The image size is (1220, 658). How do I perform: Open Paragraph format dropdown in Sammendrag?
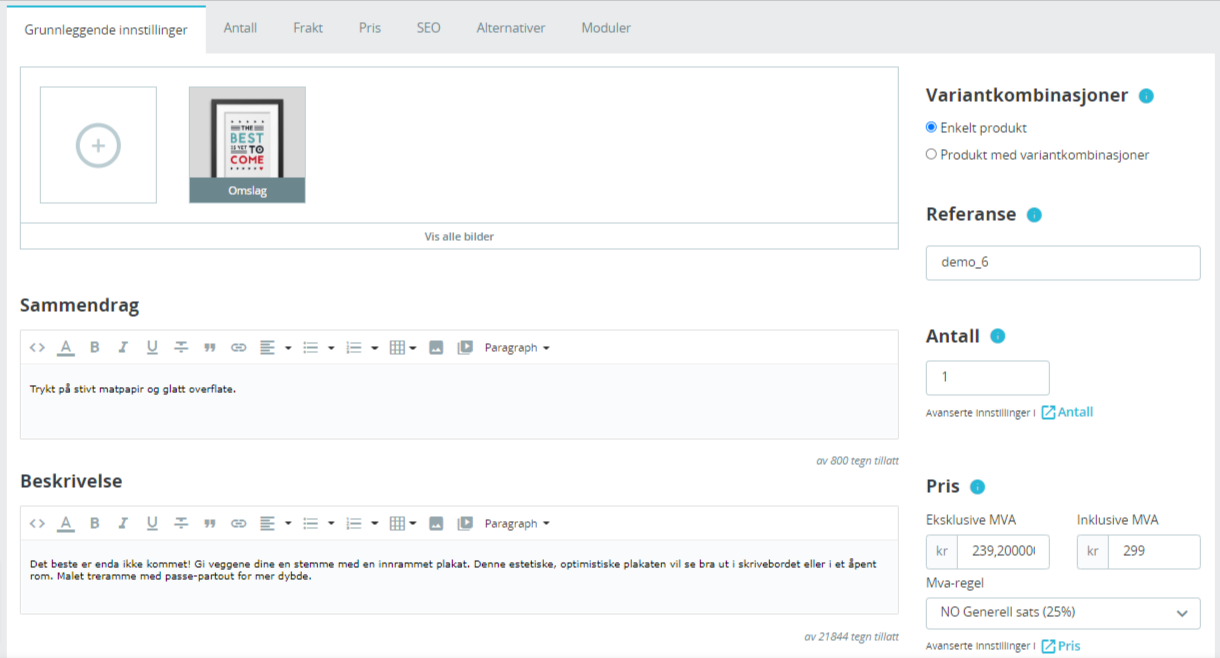click(x=517, y=348)
